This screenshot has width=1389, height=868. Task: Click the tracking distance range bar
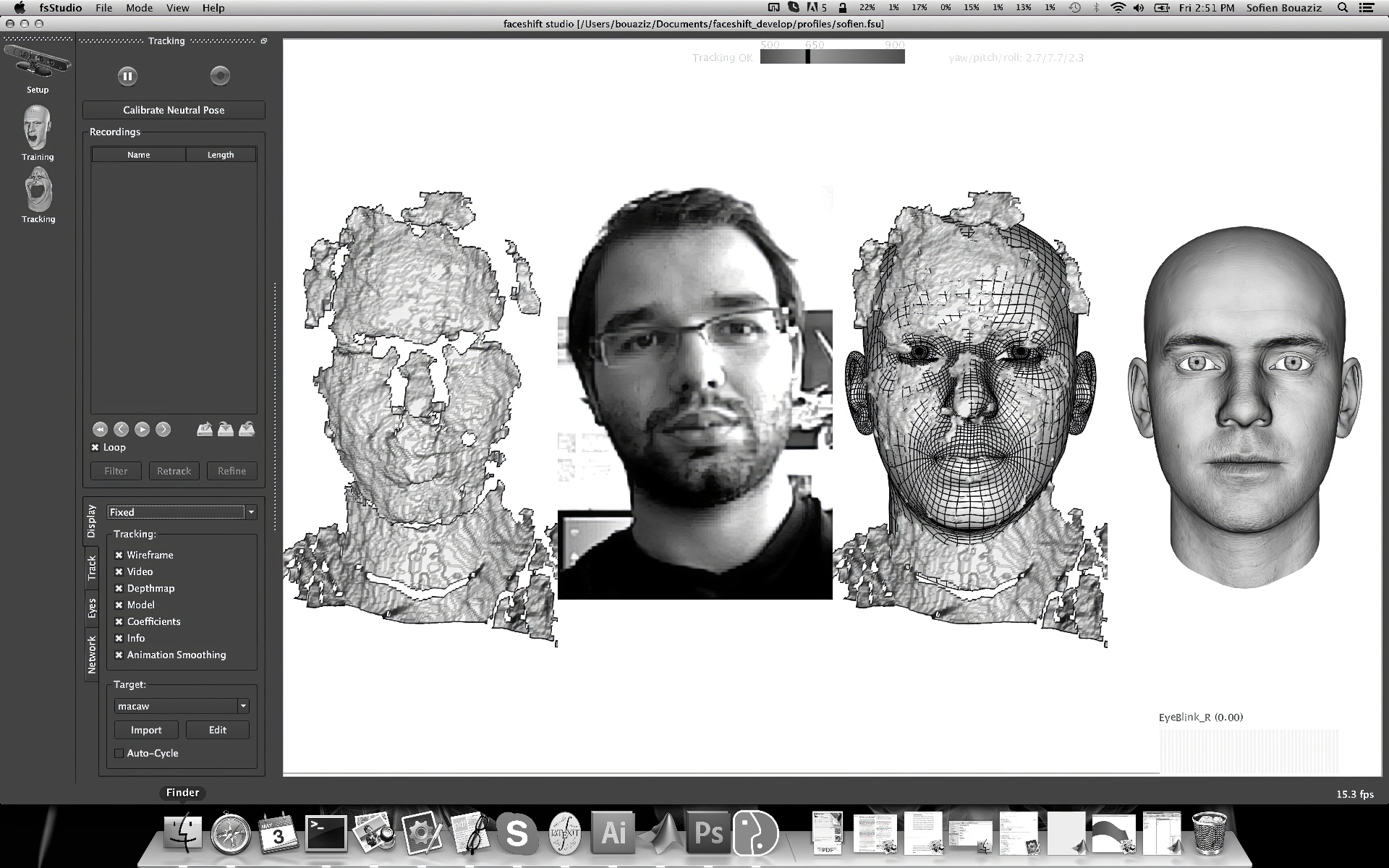[x=832, y=57]
